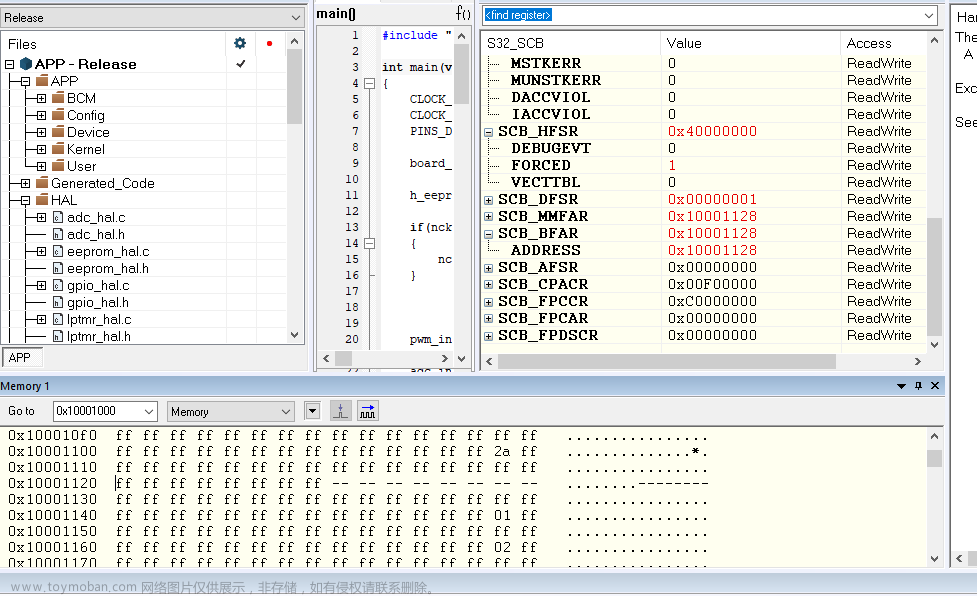This screenshot has width=977, height=596.
Task: Expand the lptmr_hal.c file node
Action: 41,319
